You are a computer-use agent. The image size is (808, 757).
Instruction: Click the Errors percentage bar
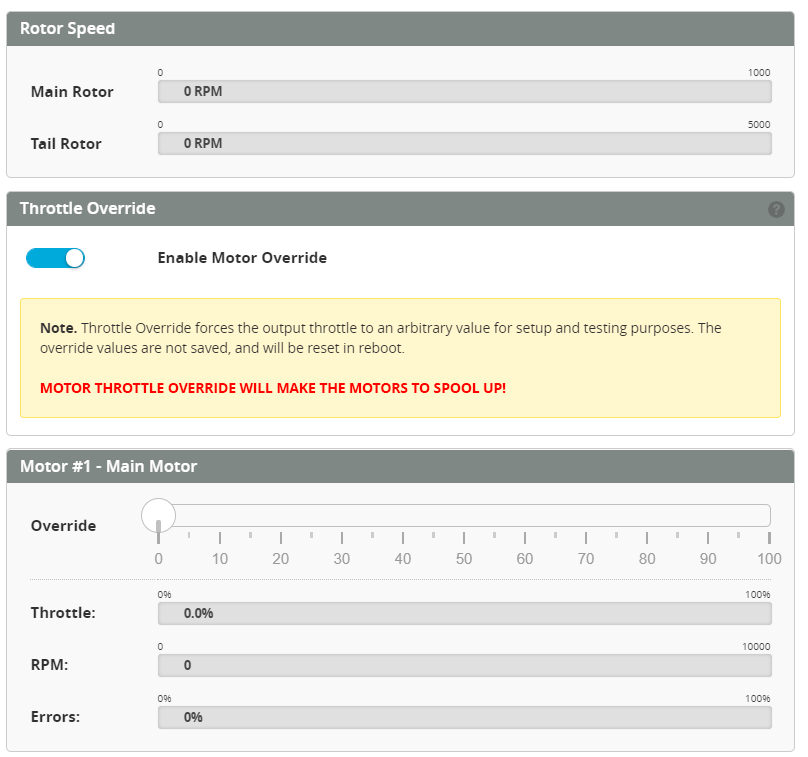click(464, 717)
